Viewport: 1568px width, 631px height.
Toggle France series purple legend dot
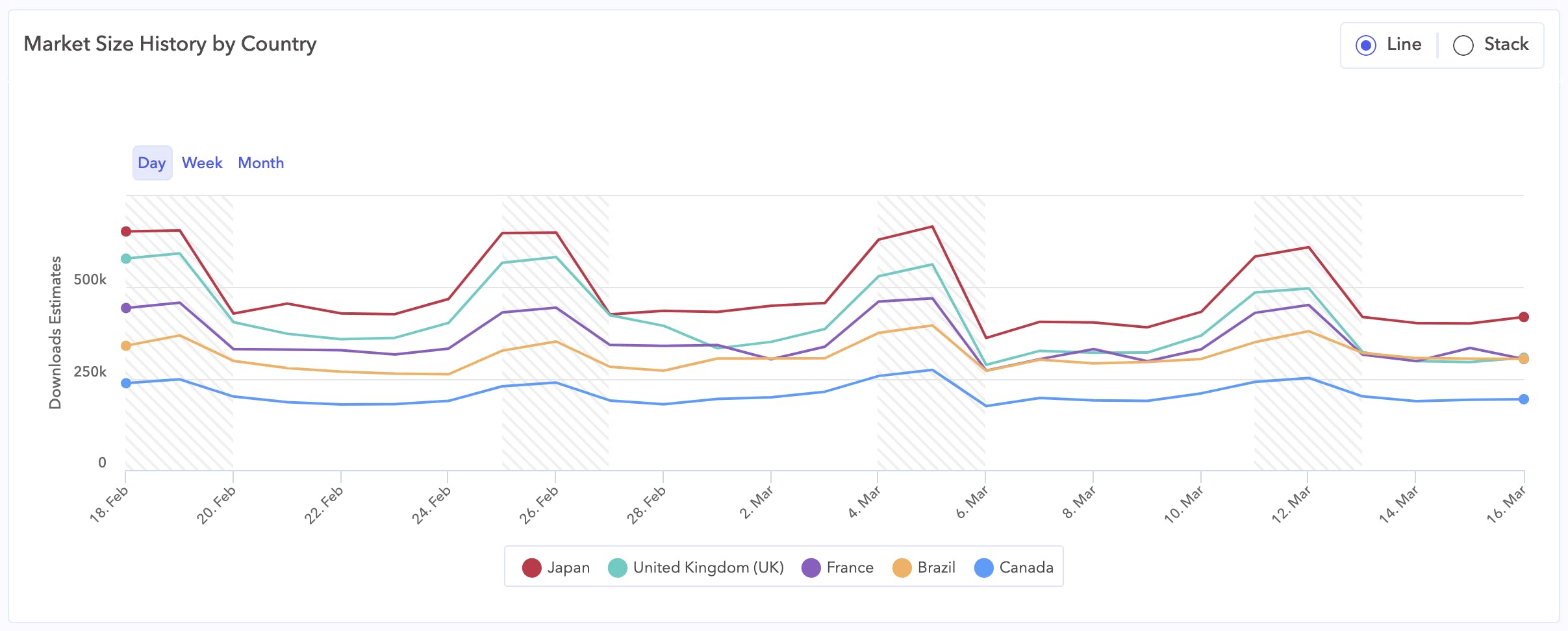click(x=811, y=567)
